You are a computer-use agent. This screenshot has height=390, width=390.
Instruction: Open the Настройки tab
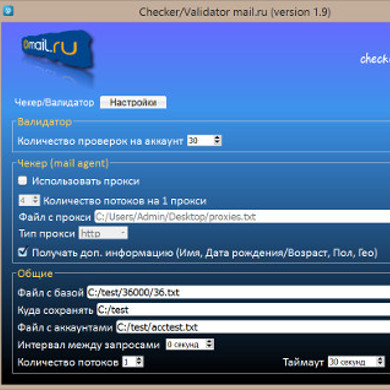pos(133,102)
